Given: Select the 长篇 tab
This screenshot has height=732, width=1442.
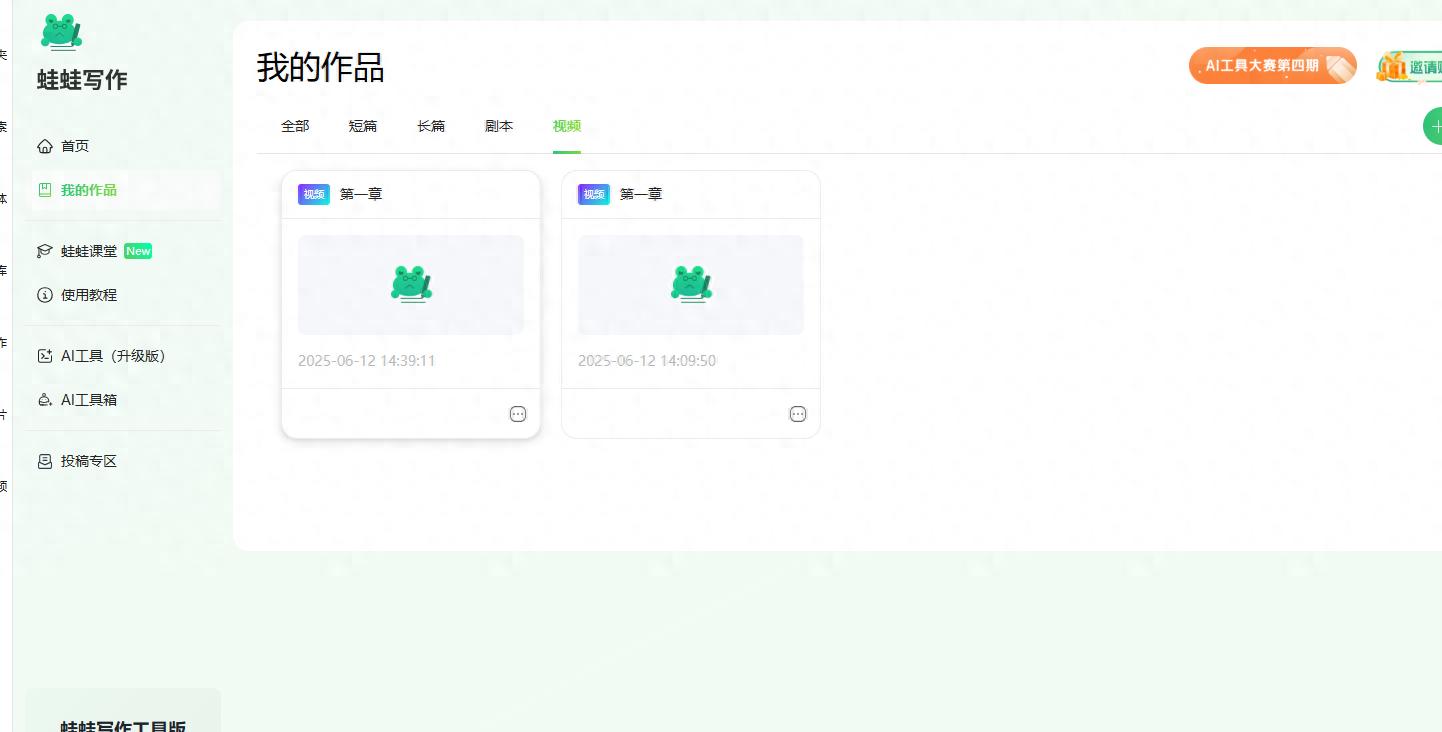Looking at the screenshot, I should pyautogui.click(x=430, y=126).
